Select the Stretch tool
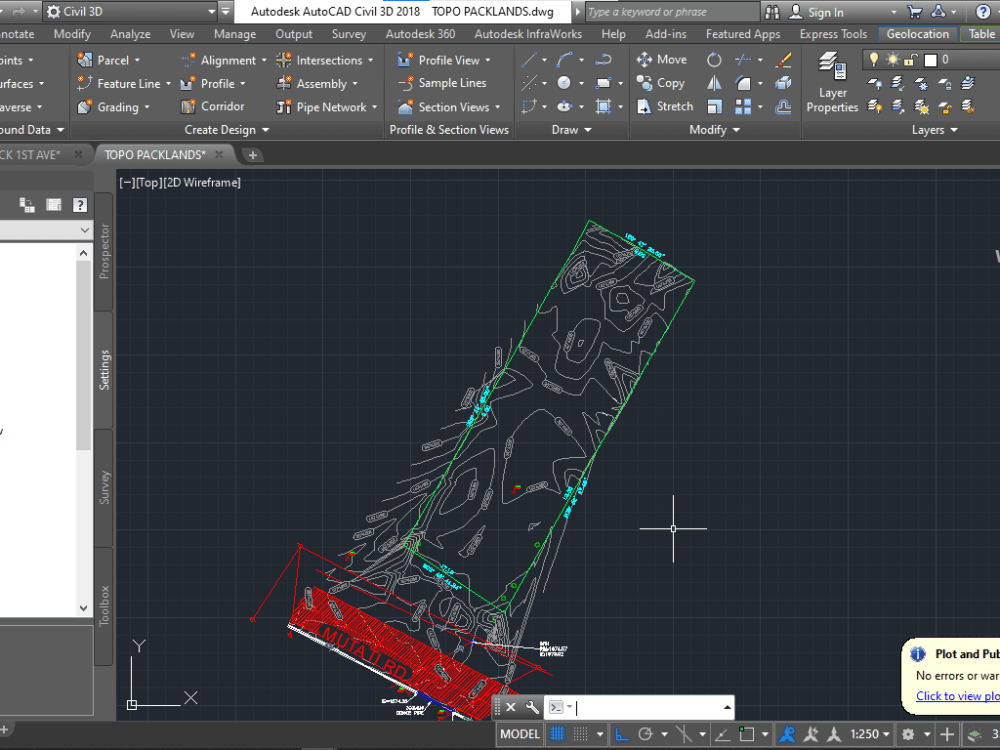The height and width of the screenshot is (750, 1000). click(x=665, y=107)
